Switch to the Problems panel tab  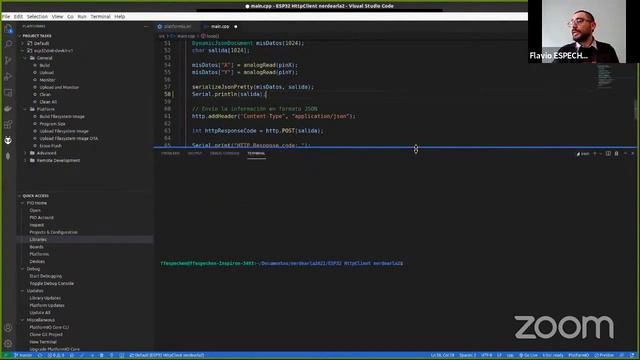click(170, 153)
